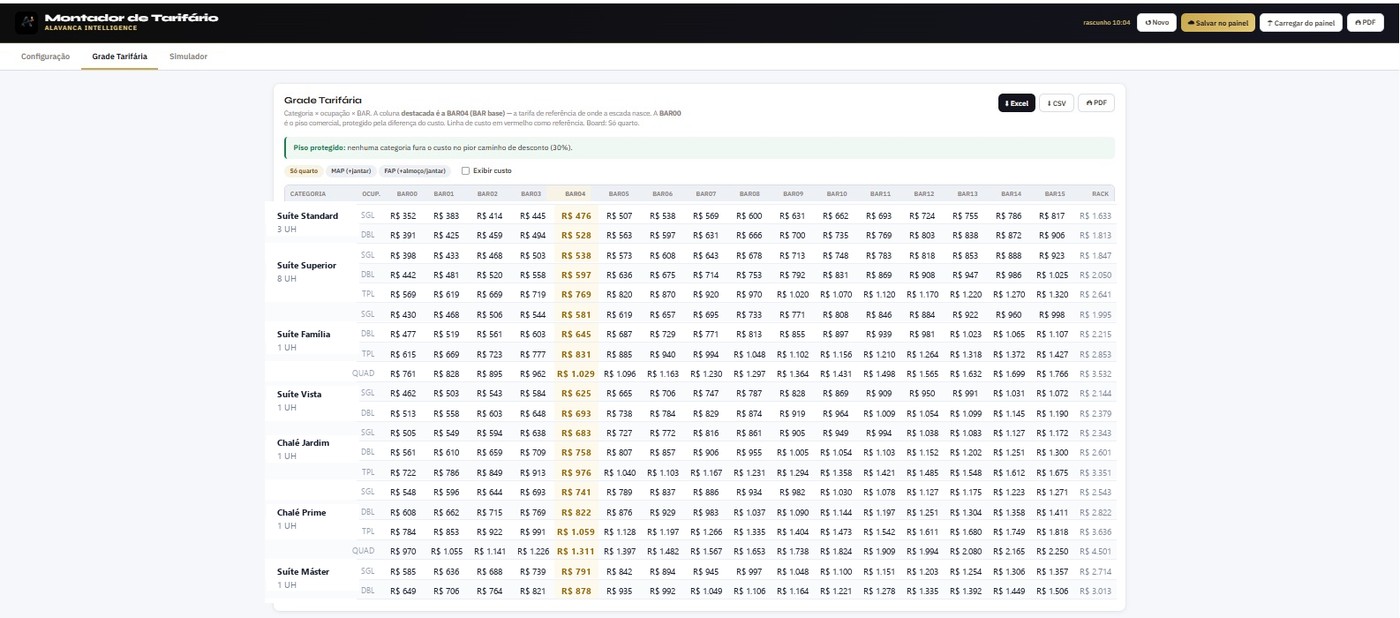The height and width of the screenshot is (618, 1400).
Task: Click rack rate R$ 4.501
Action: (1096, 551)
